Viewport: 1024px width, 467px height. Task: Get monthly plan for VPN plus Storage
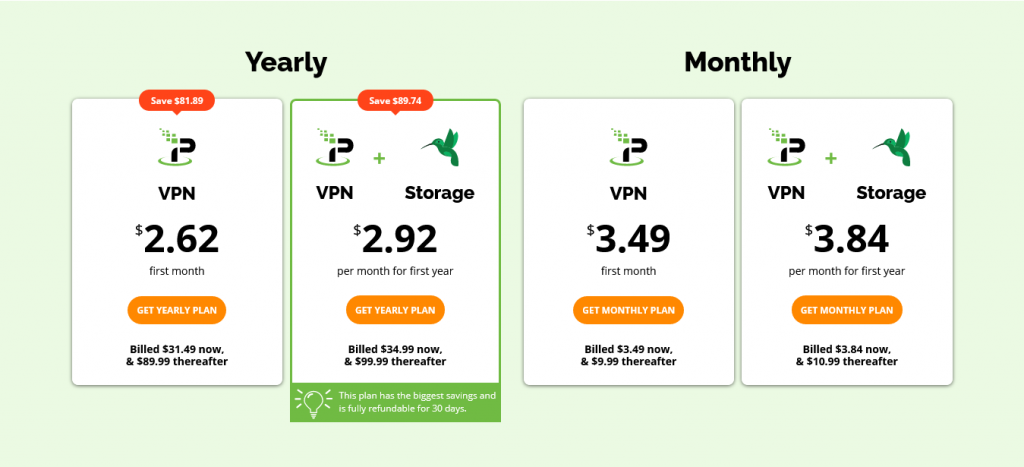pos(847,310)
